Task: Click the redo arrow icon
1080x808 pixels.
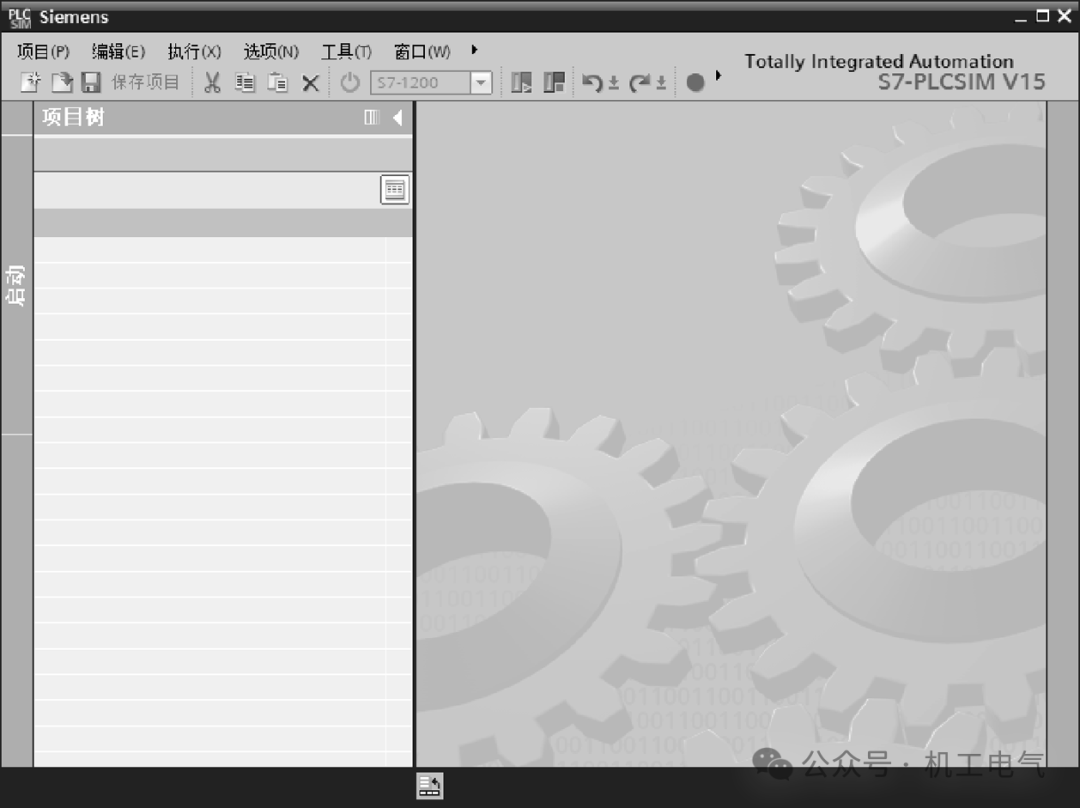Action: [640, 83]
